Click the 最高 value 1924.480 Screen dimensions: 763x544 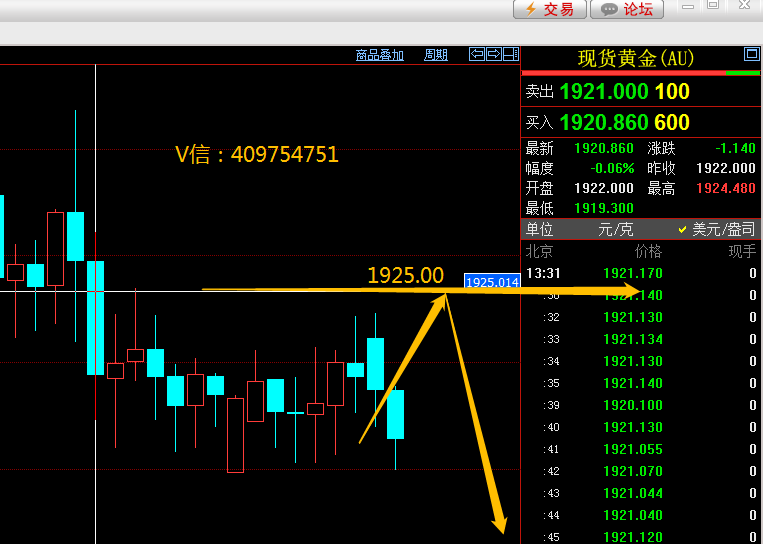click(x=726, y=188)
